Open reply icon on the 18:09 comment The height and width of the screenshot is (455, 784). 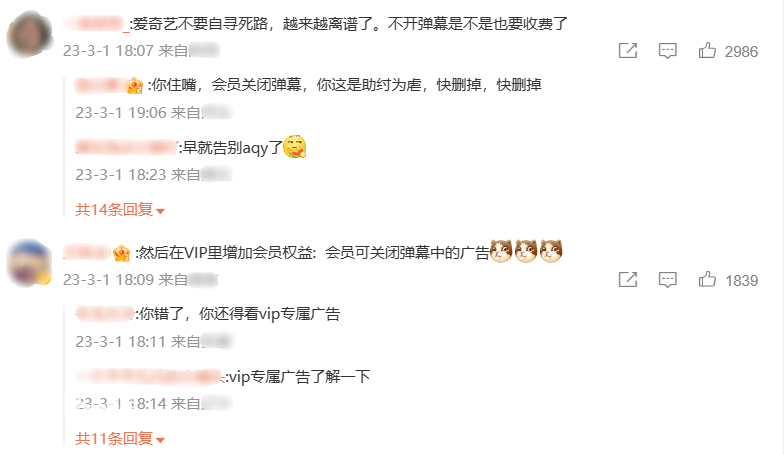click(x=668, y=280)
